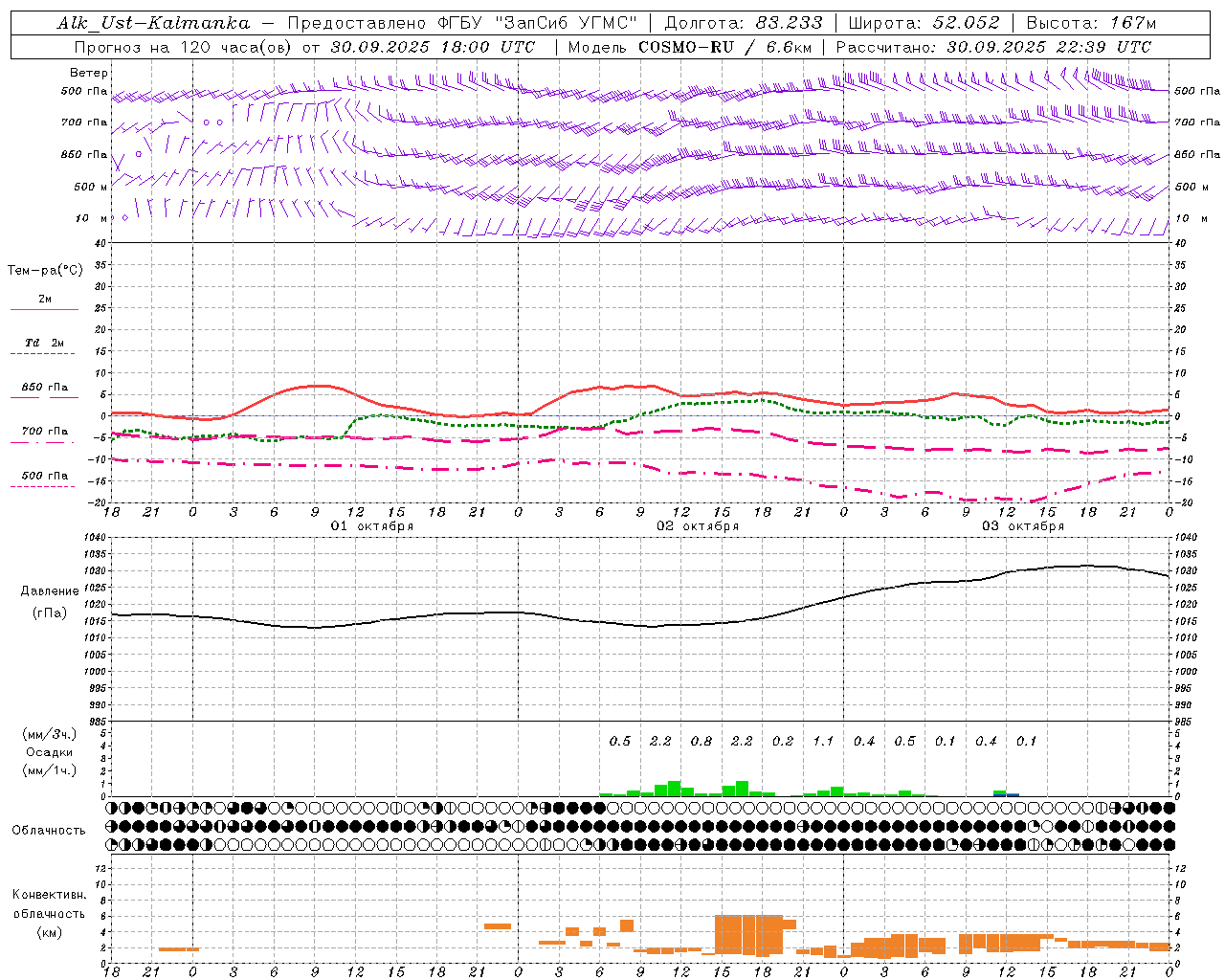Screen dimensions: 1225x980
Task: Click the forecast start time 30.09.2025 18:00 UTC
Action: click(x=433, y=47)
